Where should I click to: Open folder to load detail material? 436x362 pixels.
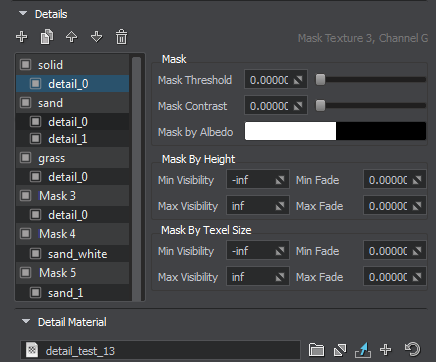[316, 350]
